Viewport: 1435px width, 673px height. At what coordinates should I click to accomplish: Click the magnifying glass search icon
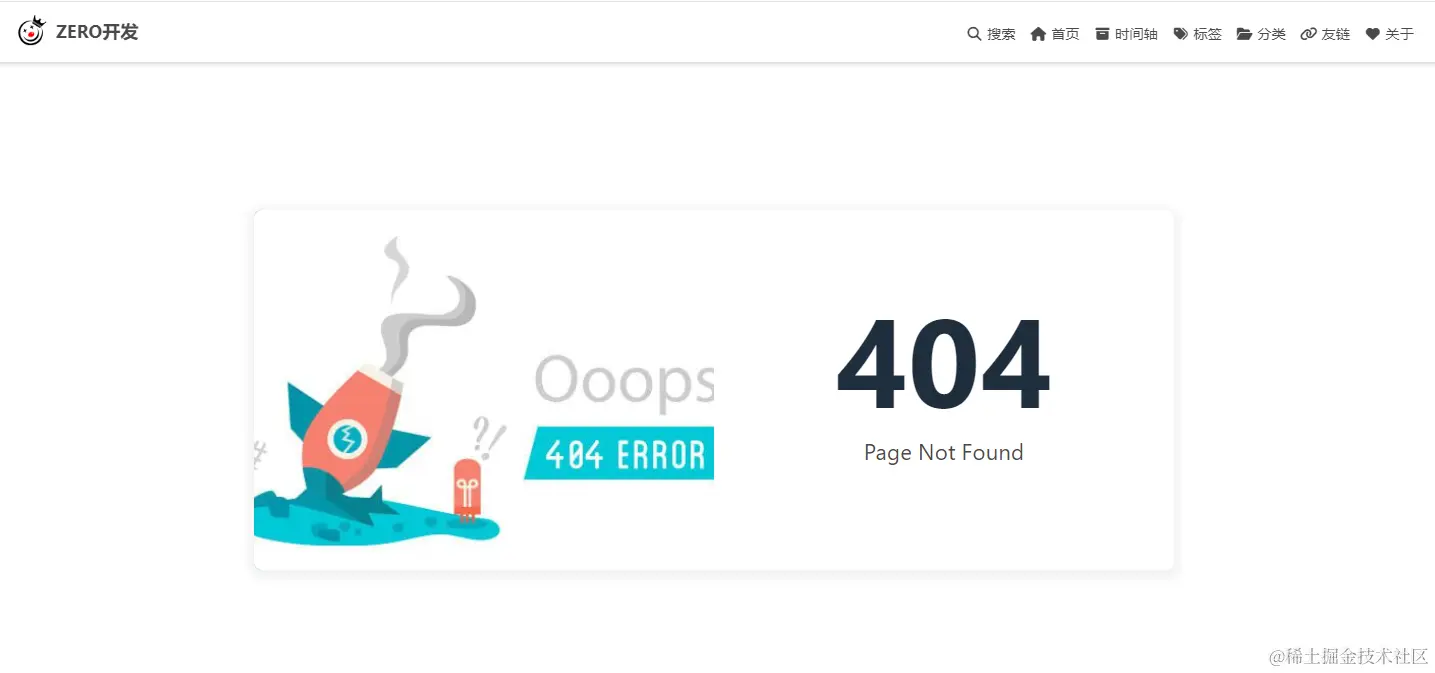[974, 34]
